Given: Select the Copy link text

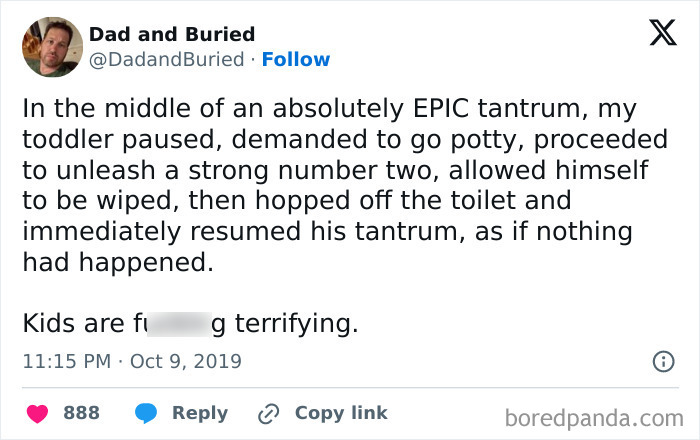Looking at the screenshot, I should click(340, 413).
